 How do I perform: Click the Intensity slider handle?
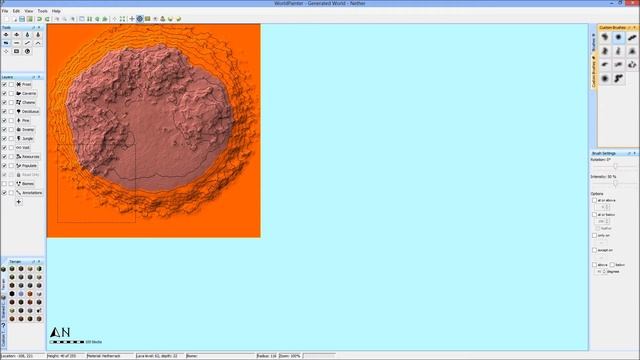tap(615, 184)
